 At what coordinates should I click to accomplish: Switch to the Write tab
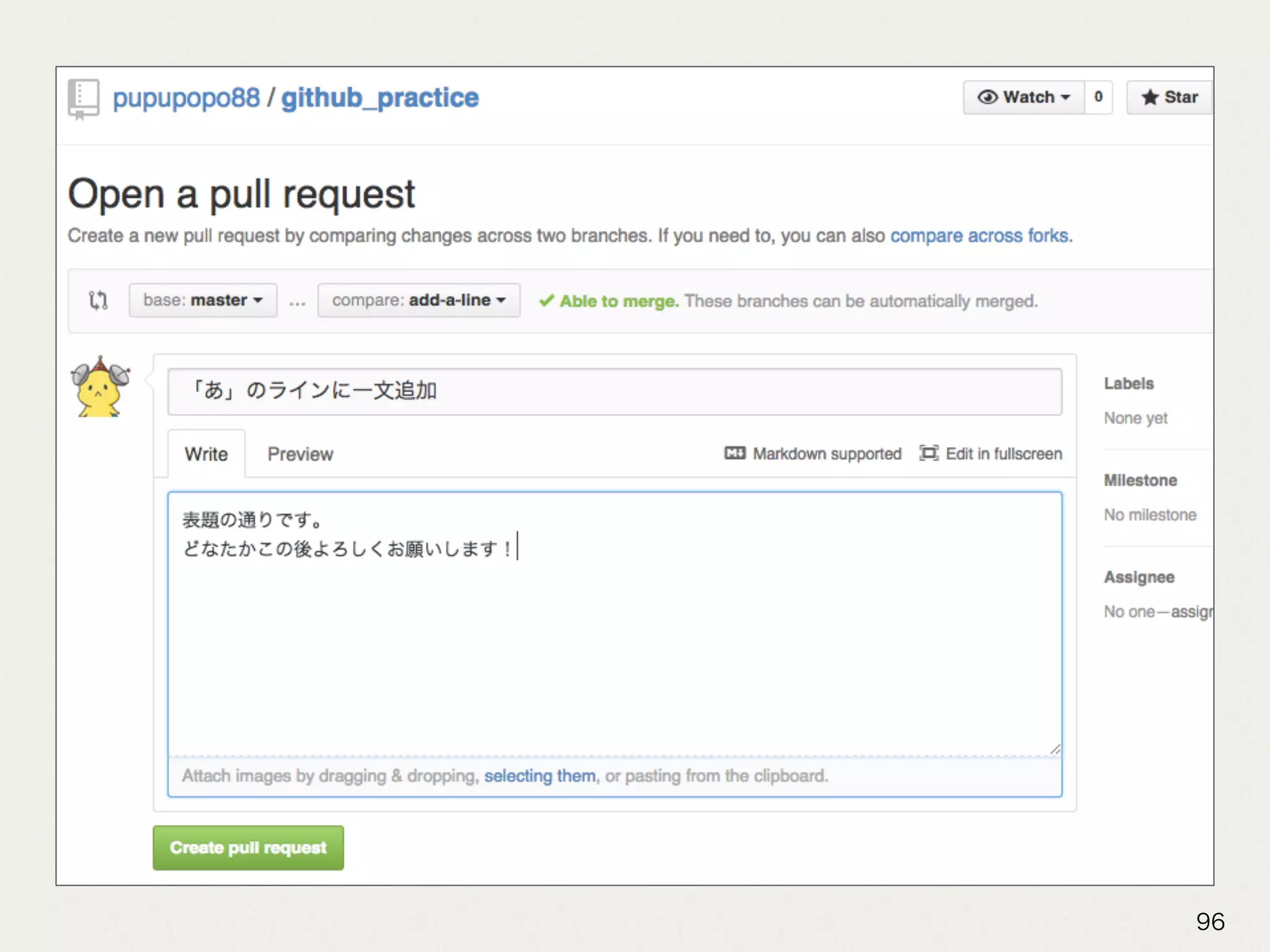pos(206,454)
